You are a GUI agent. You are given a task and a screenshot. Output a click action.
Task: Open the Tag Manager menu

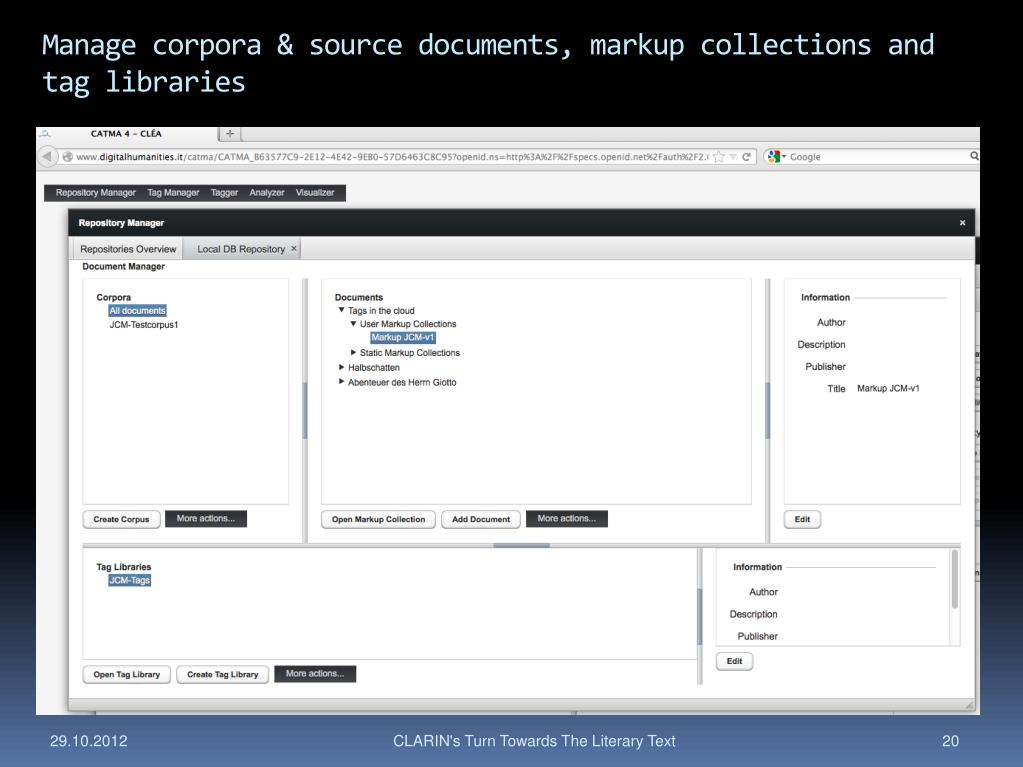click(173, 192)
